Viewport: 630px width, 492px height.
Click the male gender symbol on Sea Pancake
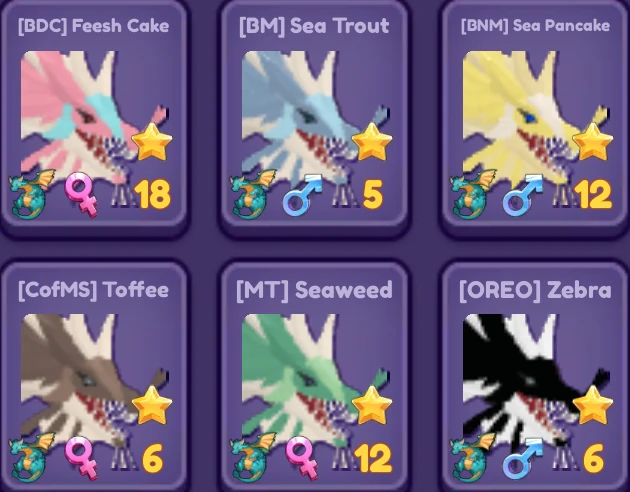pos(523,194)
